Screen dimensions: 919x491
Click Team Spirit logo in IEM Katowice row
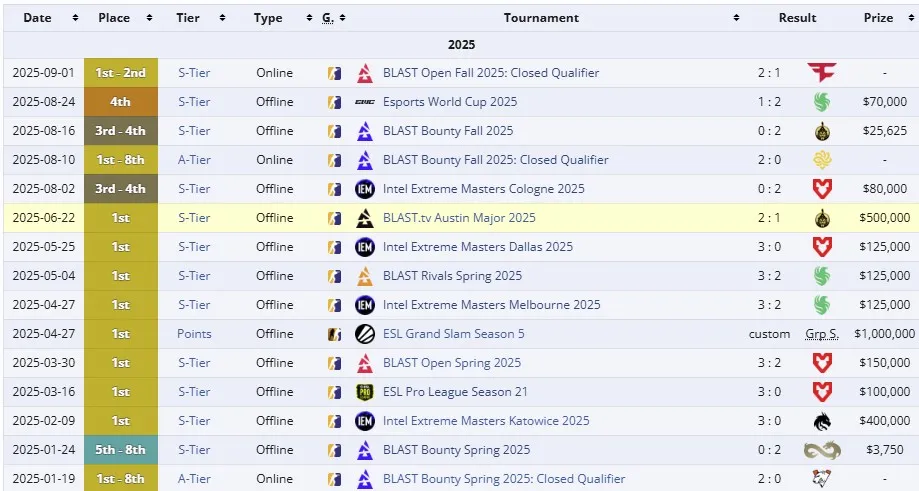coord(822,421)
